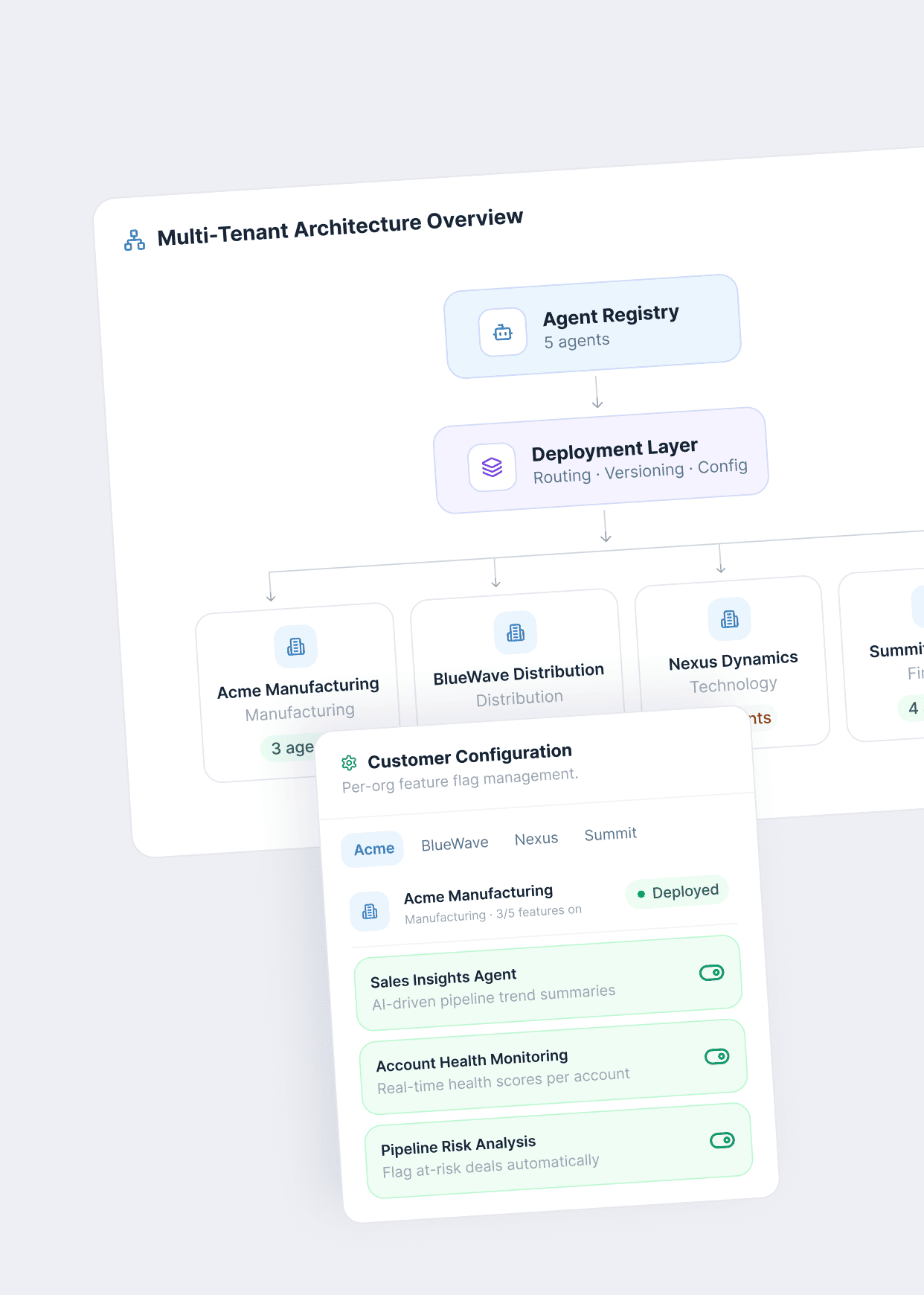Go to the Summit tab
The height and width of the screenshot is (1295, 924).
(x=610, y=834)
